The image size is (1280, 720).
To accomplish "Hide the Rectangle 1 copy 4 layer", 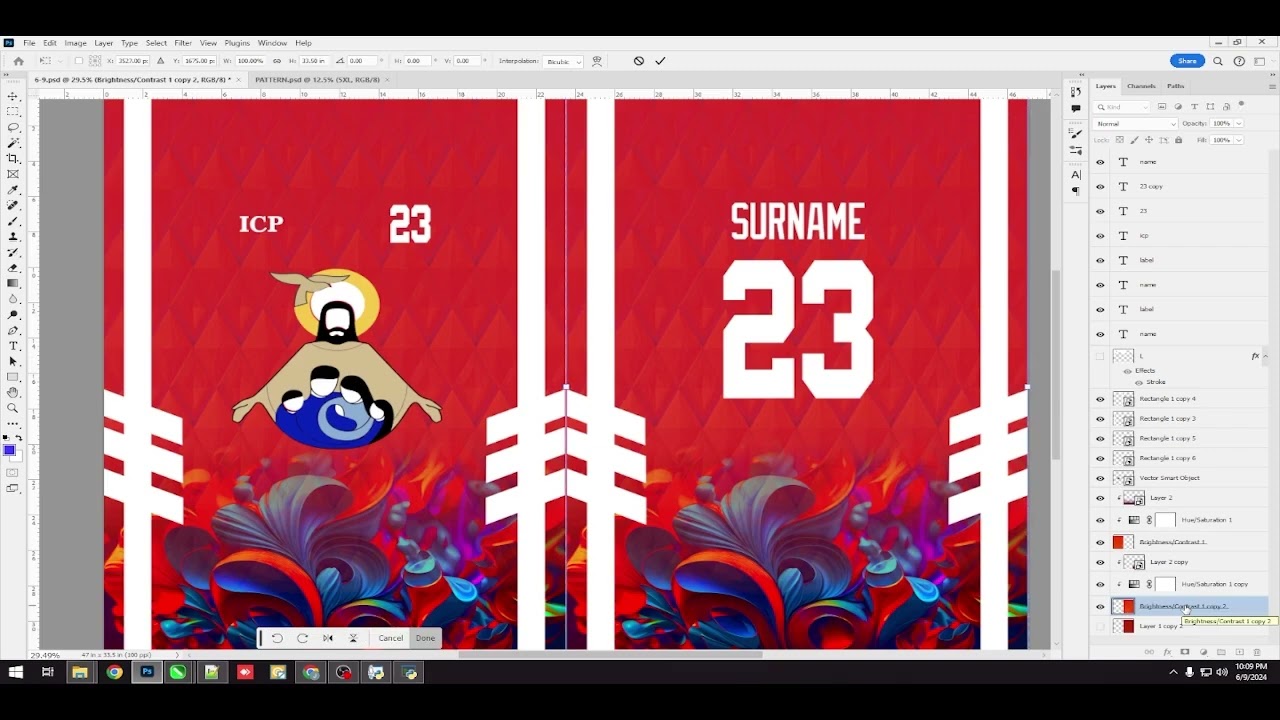I will click(x=1100, y=399).
